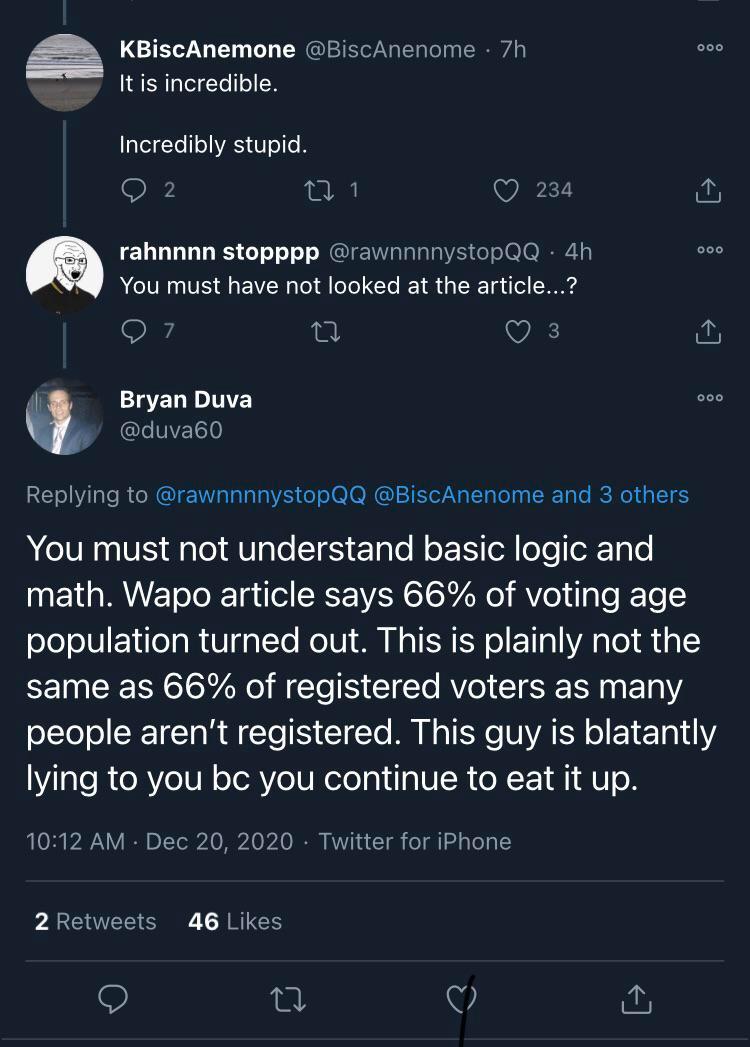Open Bryan Duva's tweet options menu
Viewport: 750px width, 1047px height.
coord(709,398)
